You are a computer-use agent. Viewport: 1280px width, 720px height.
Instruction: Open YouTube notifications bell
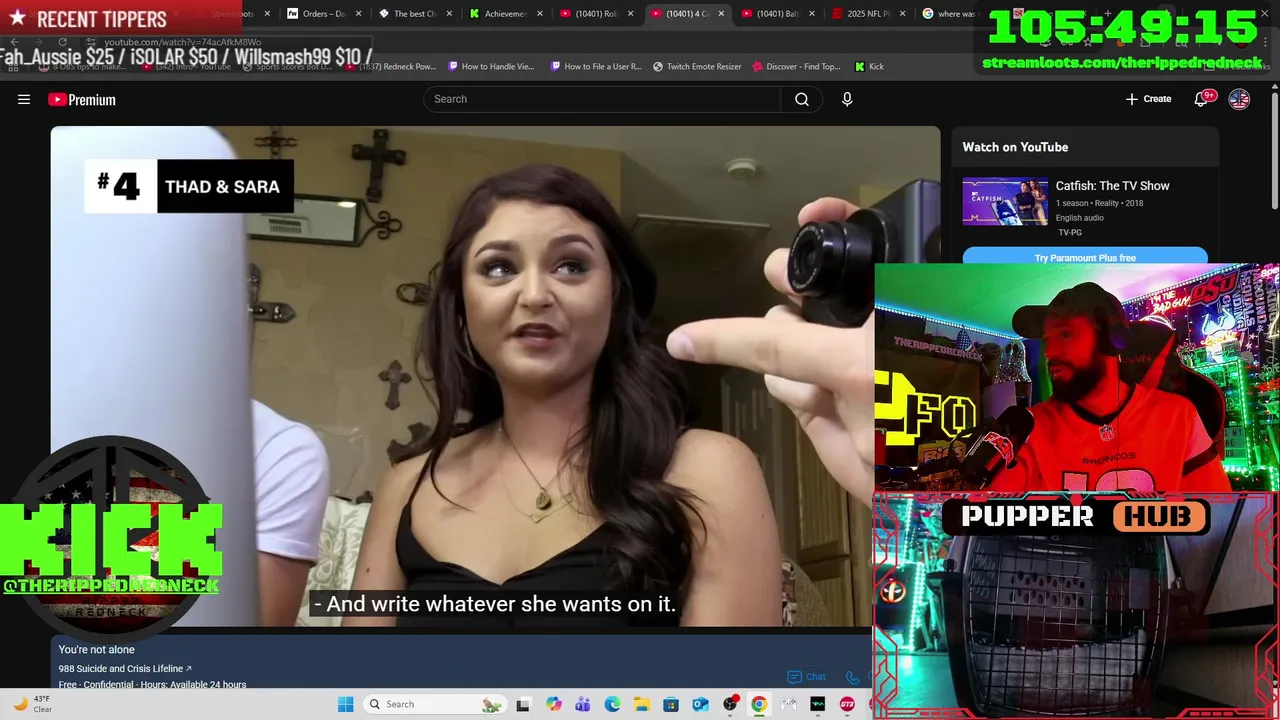[1202, 99]
